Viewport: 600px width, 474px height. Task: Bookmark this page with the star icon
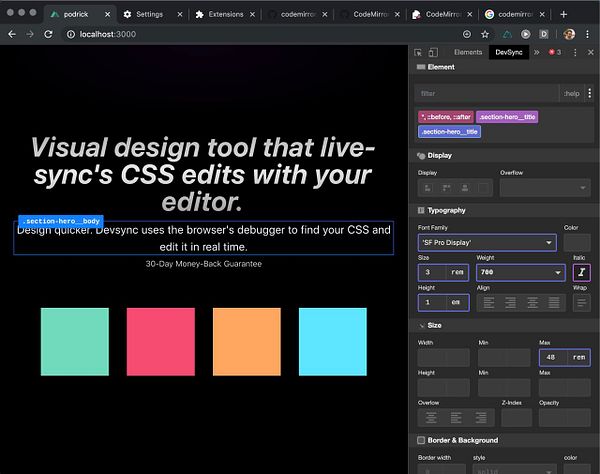(485, 34)
